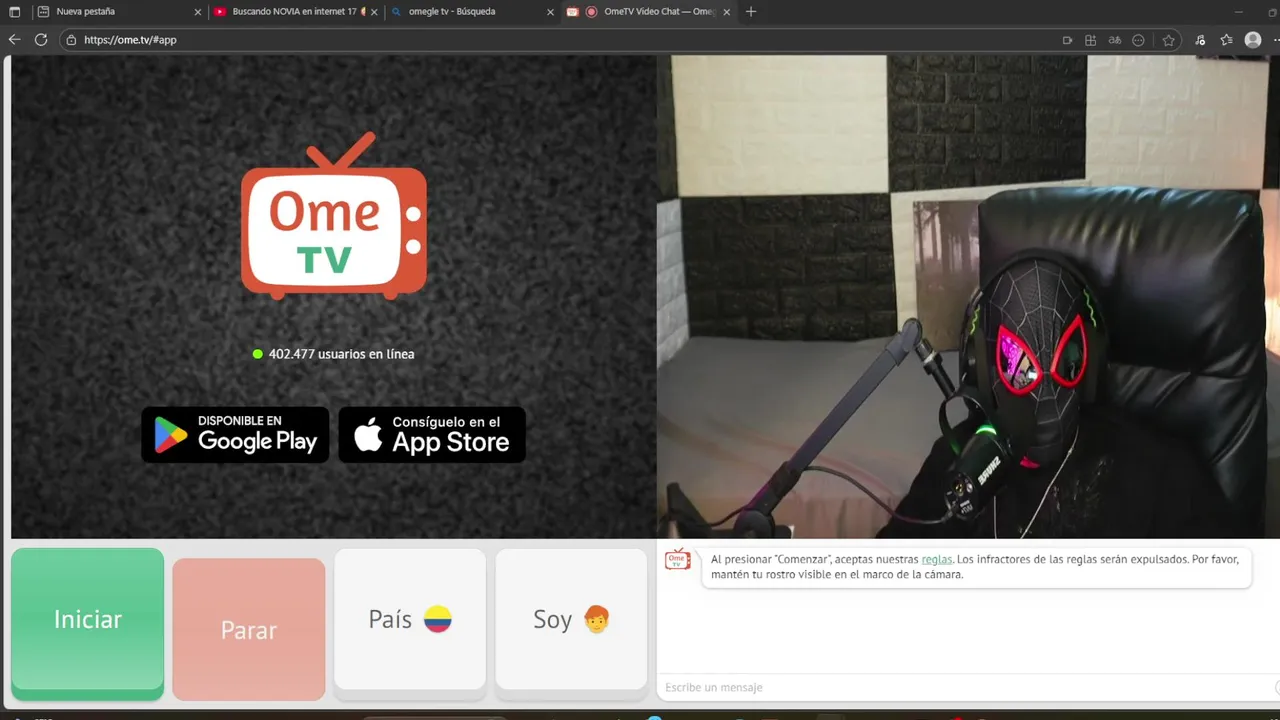Image resolution: width=1280 pixels, height=720 pixels.
Task: Close the OmeTV Video Chat tab
Action: point(726,12)
